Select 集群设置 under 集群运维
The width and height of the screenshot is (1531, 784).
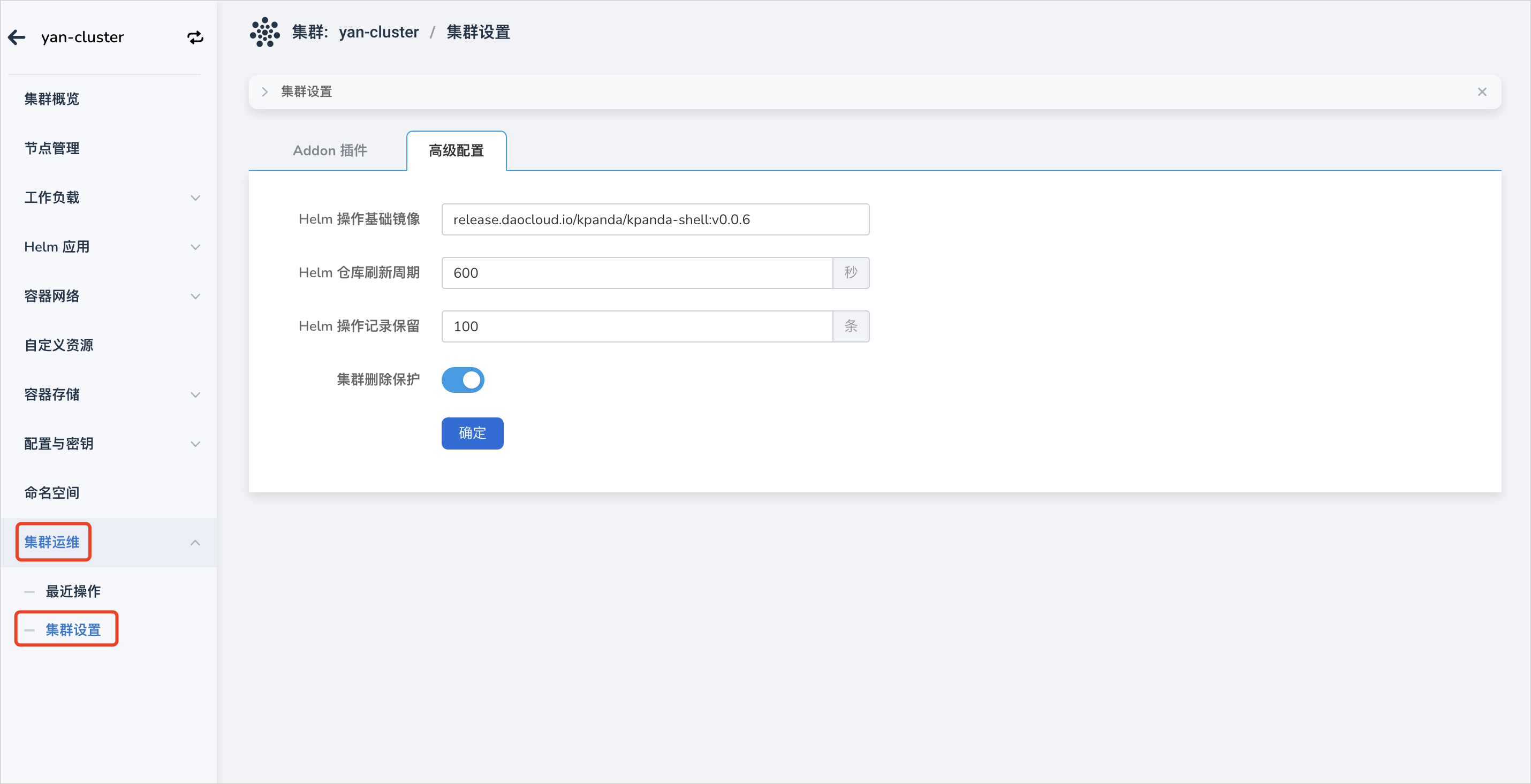click(x=73, y=630)
